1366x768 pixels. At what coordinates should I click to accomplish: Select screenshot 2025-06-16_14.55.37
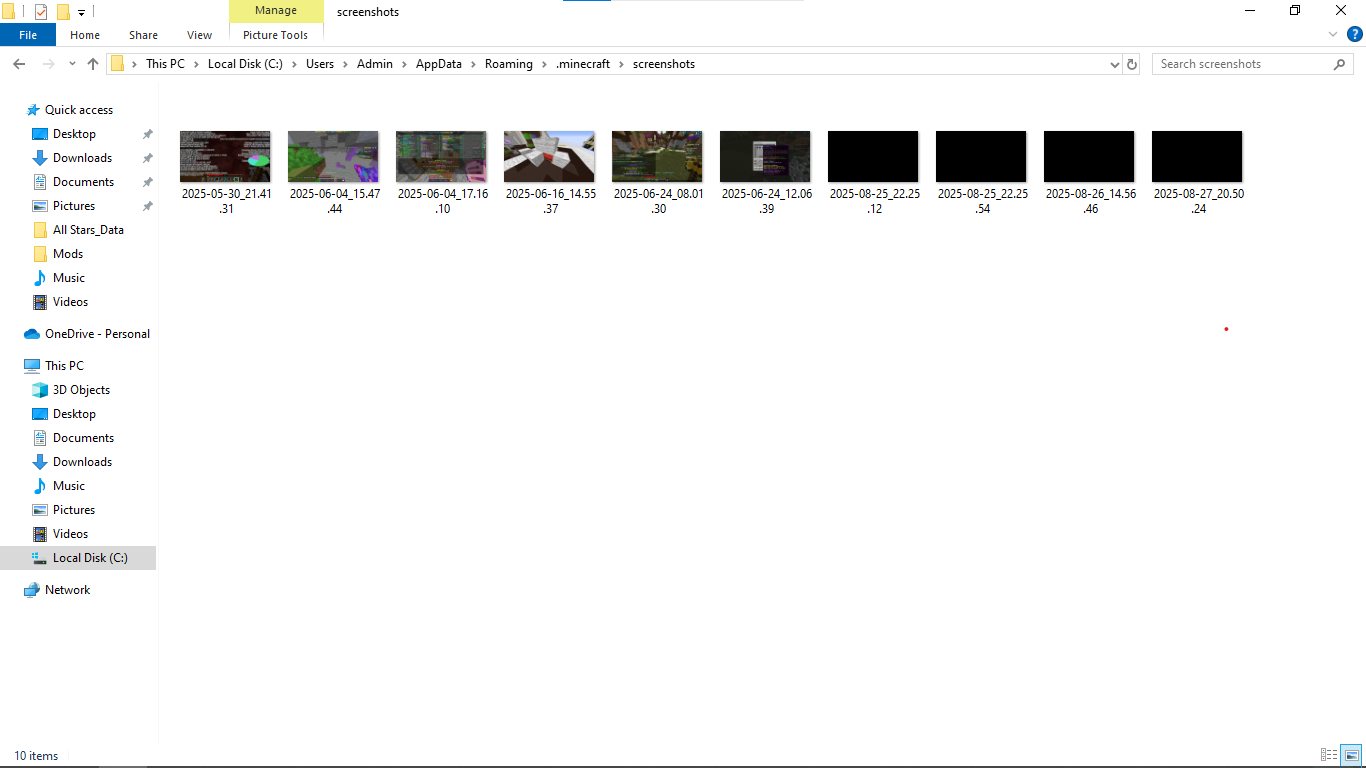coord(550,171)
